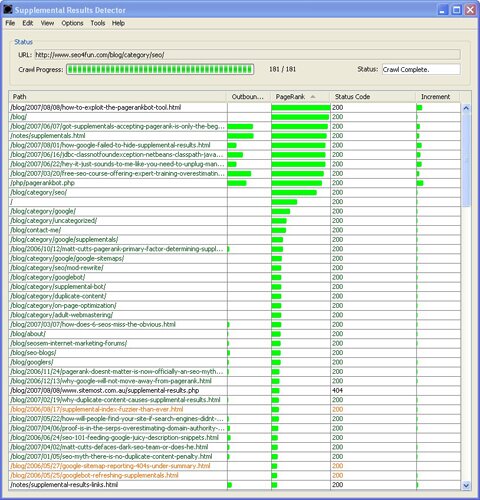Select row /blog/category/supplemental-bot/
Screen dimensions: 480x500
tap(235, 286)
